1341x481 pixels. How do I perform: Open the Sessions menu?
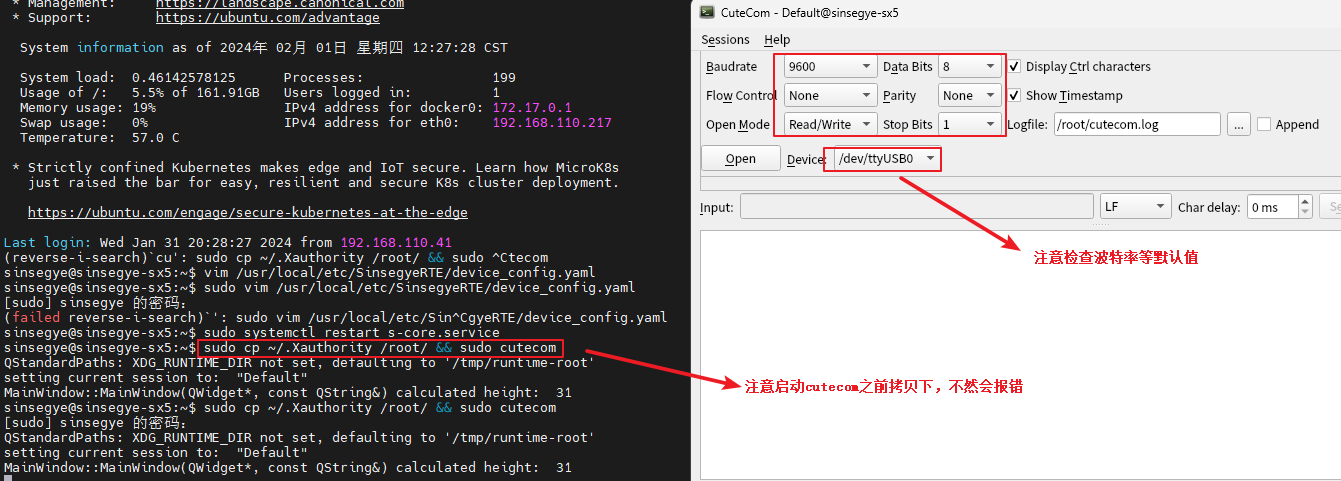[725, 40]
